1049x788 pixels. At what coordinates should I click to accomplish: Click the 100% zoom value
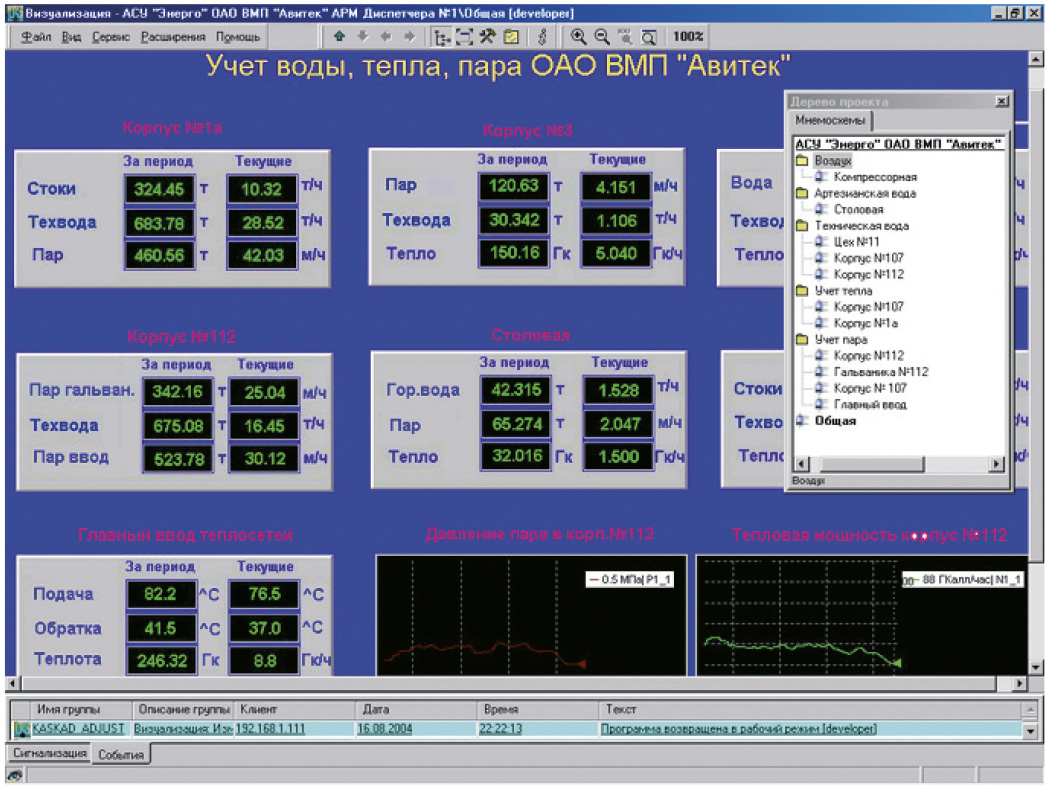click(x=688, y=37)
